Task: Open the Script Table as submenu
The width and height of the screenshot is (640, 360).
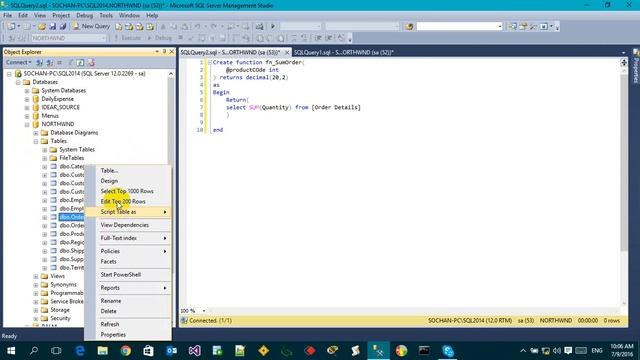Action: tap(127, 212)
